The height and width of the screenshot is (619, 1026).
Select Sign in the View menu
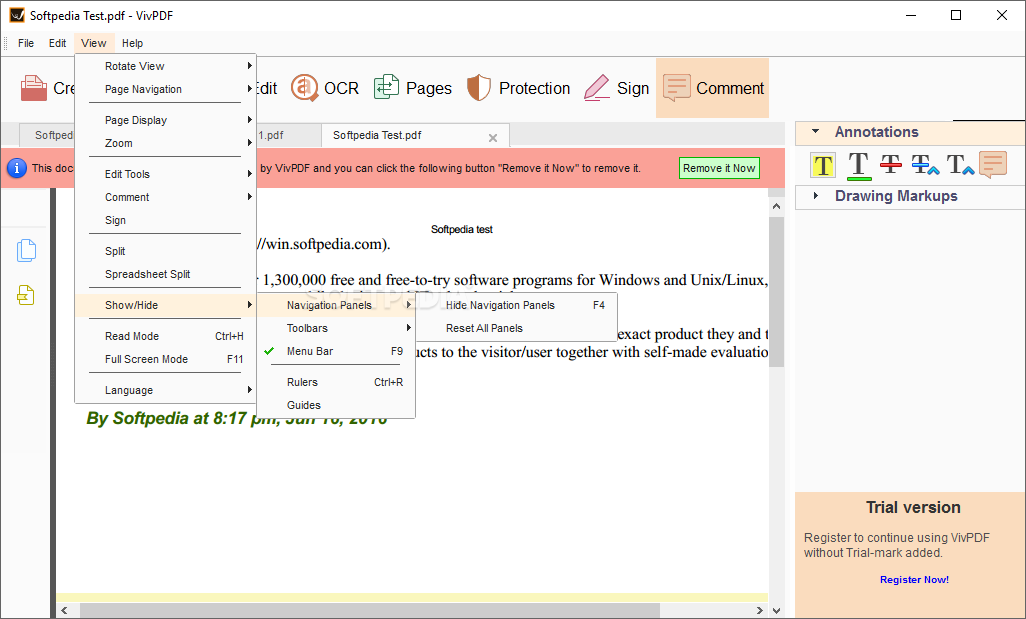click(166, 221)
